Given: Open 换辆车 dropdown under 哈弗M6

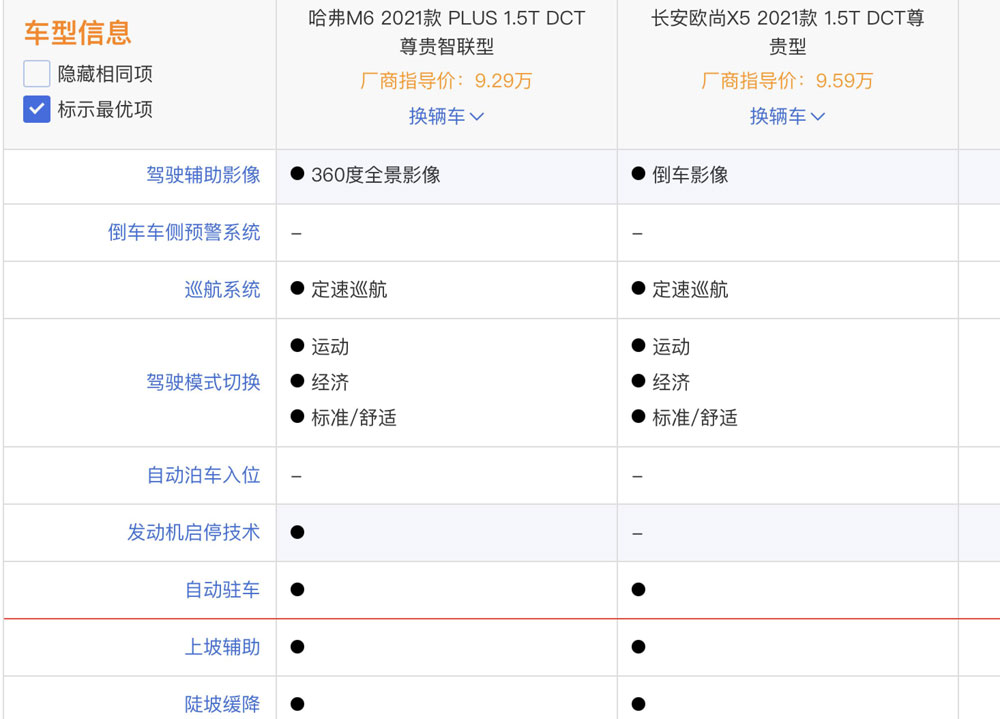Looking at the screenshot, I should (x=446, y=116).
